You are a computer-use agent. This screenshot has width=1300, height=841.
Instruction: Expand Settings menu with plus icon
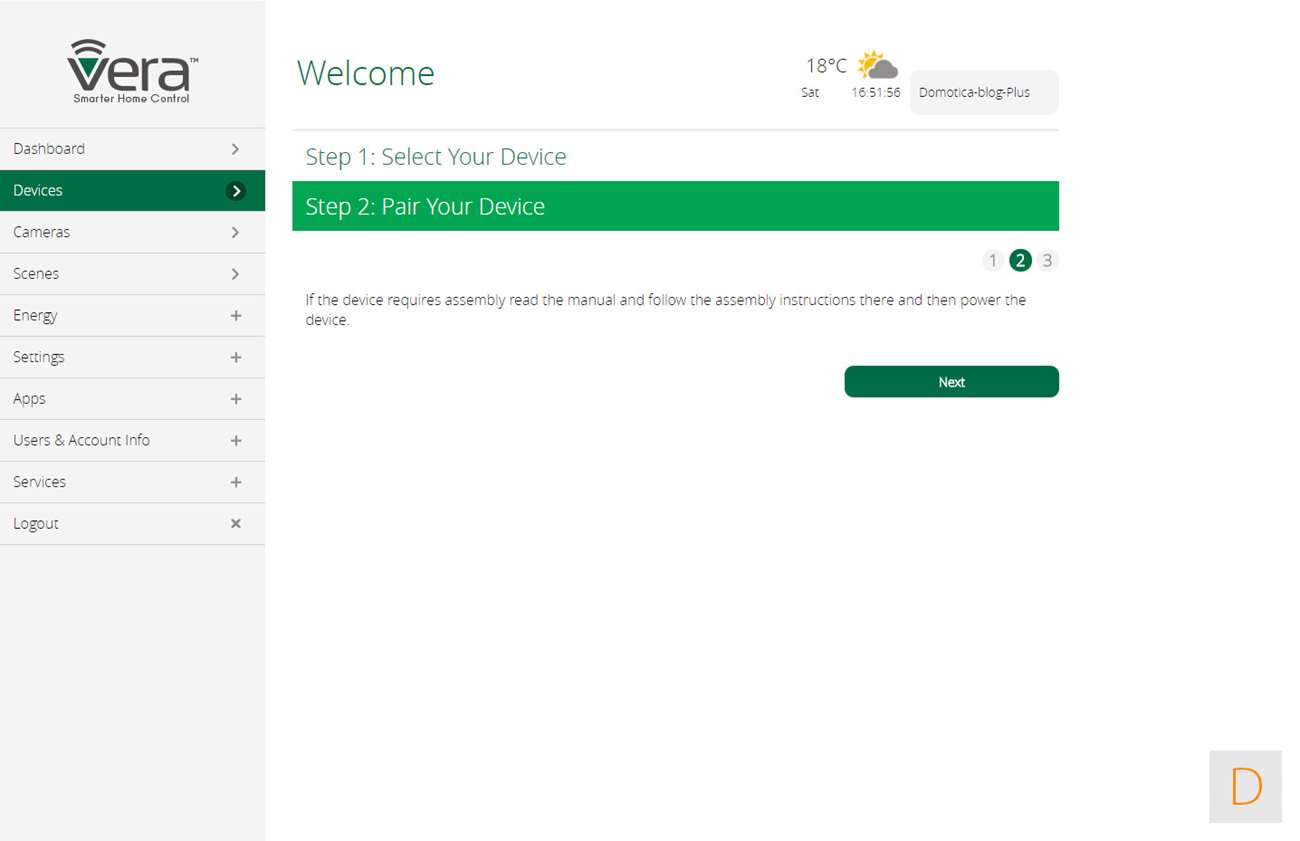tap(236, 357)
